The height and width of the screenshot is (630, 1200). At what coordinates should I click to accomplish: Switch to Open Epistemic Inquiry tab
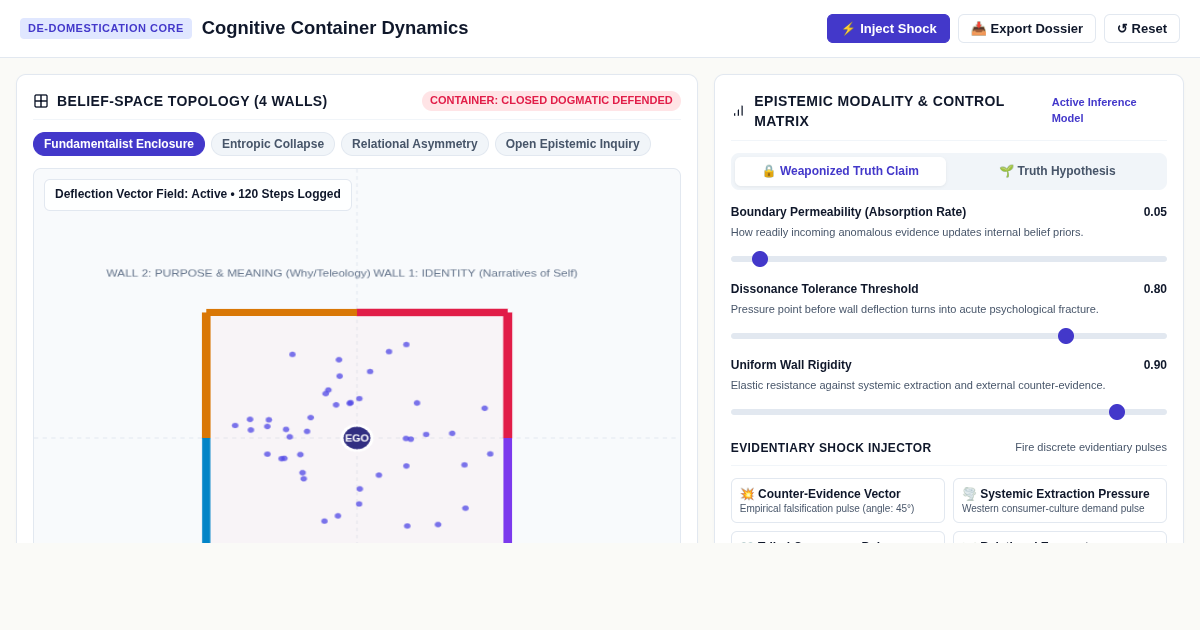click(x=573, y=144)
